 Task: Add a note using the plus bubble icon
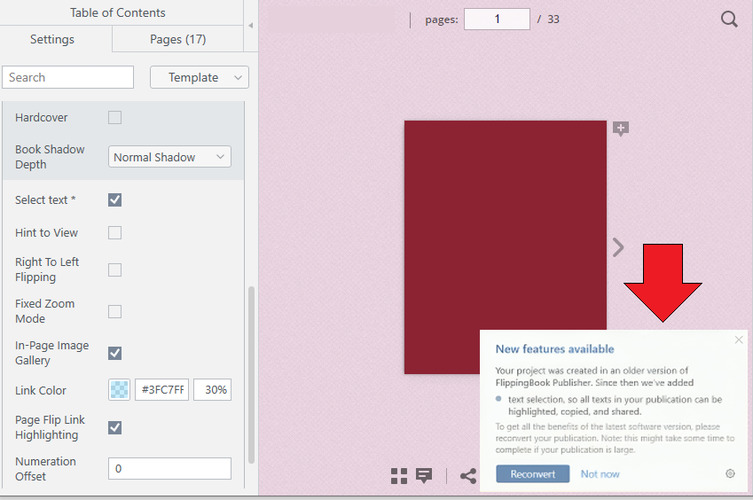(620, 129)
